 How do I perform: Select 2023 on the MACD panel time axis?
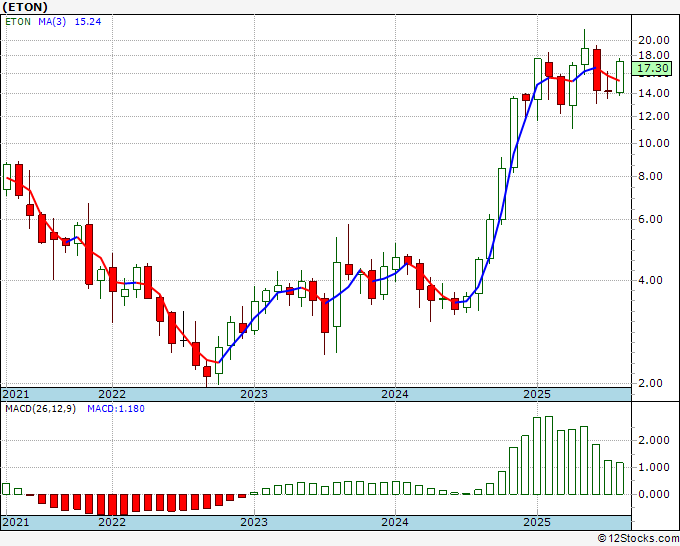[254, 522]
